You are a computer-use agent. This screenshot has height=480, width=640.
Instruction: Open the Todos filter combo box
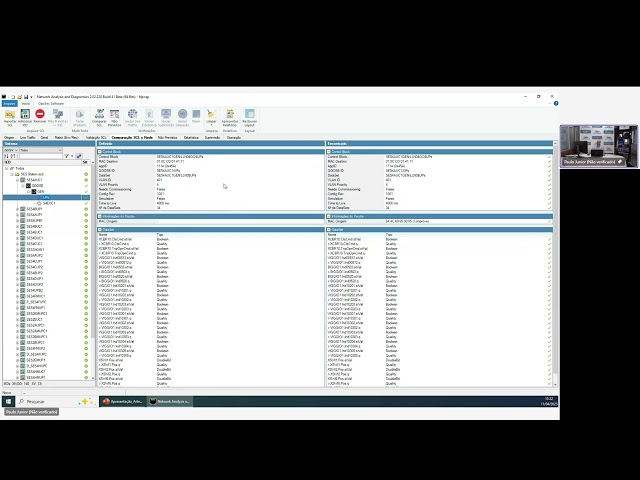(x=41, y=150)
